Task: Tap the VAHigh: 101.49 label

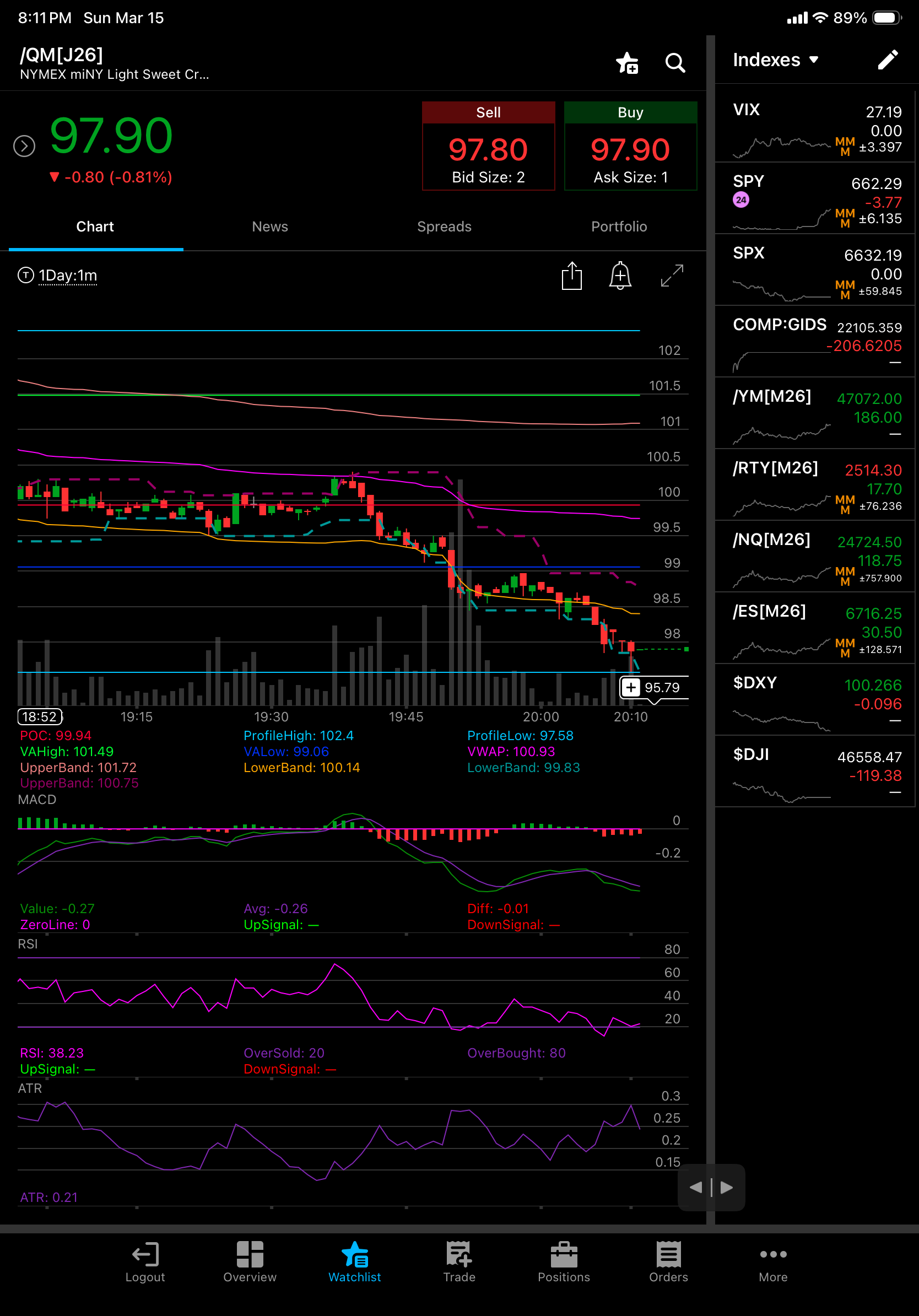Action: click(67, 752)
